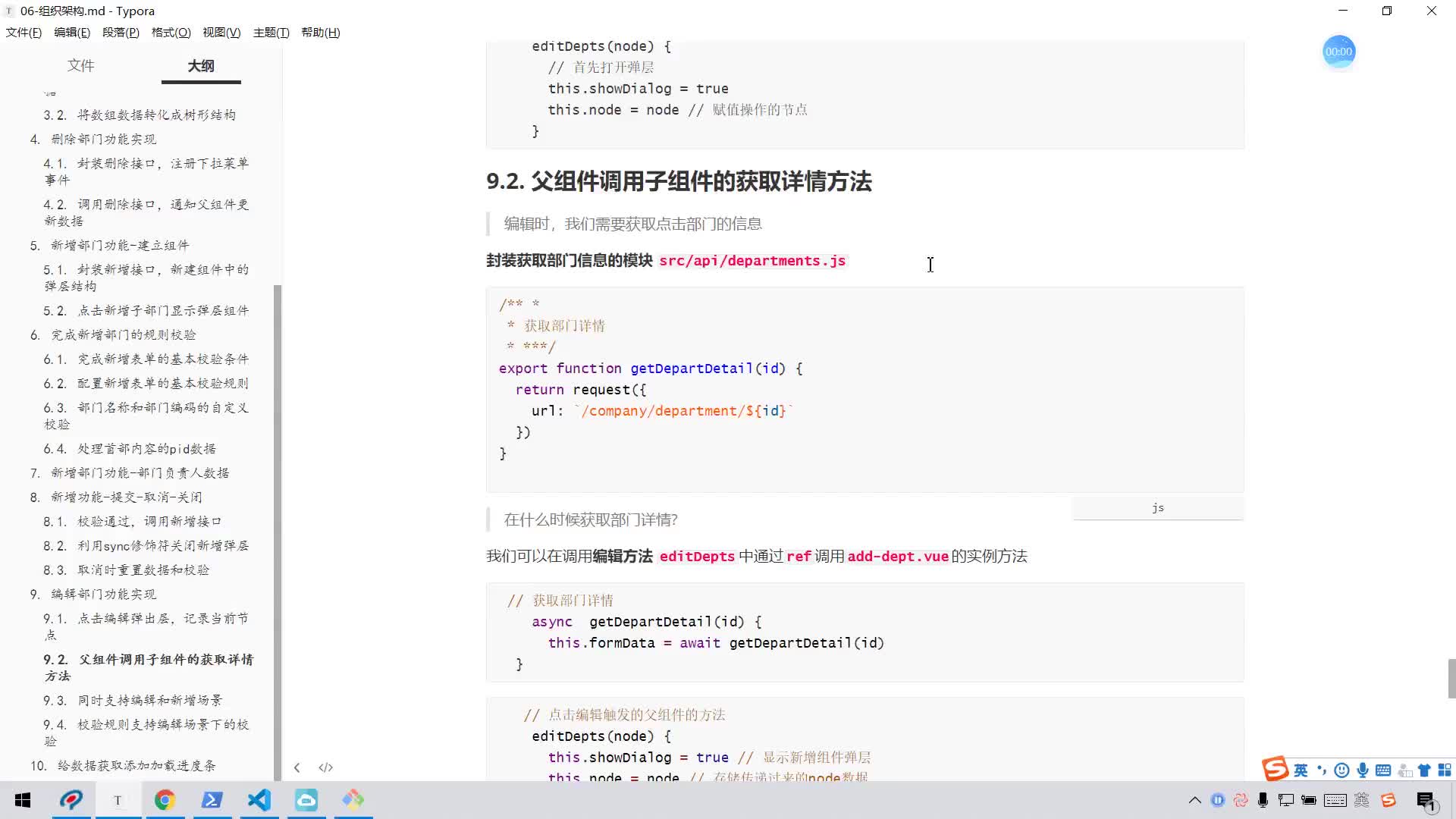Image resolution: width=1456 pixels, height=819 pixels.
Task: Open the 主题(T) menu
Action: click(271, 32)
